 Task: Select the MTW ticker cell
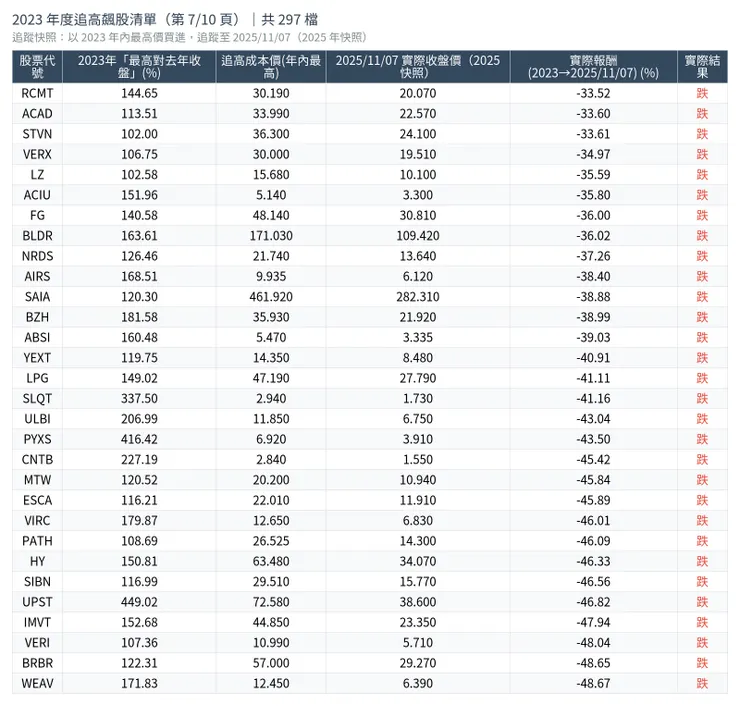tap(37, 479)
